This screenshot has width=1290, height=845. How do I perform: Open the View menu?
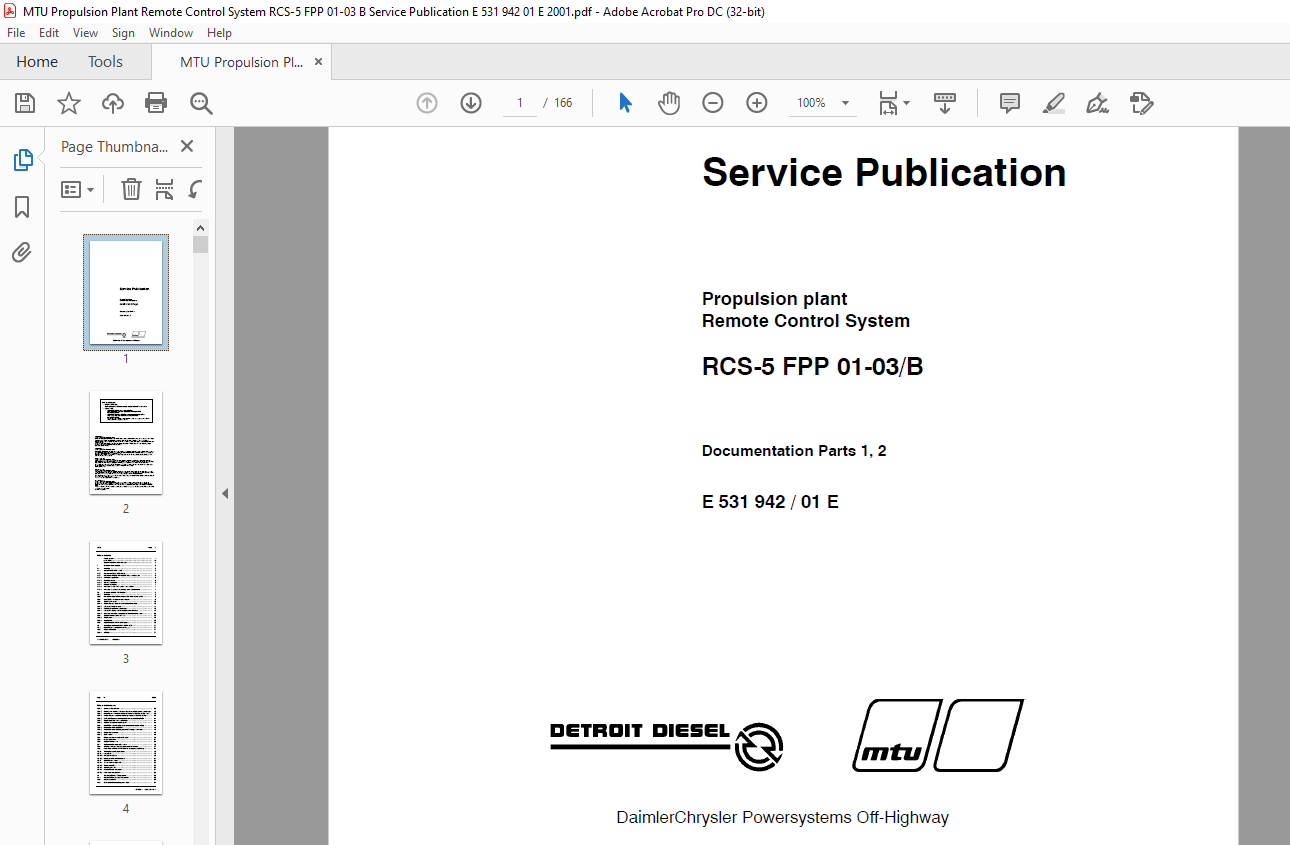[86, 33]
